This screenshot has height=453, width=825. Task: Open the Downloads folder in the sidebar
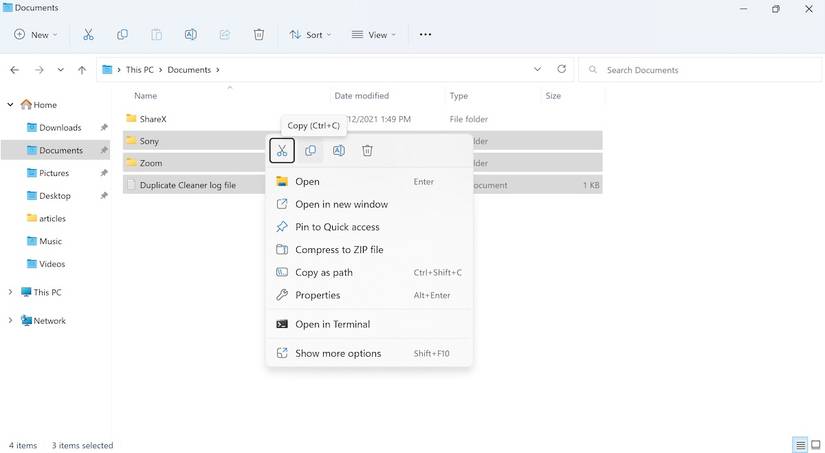coord(60,128)
